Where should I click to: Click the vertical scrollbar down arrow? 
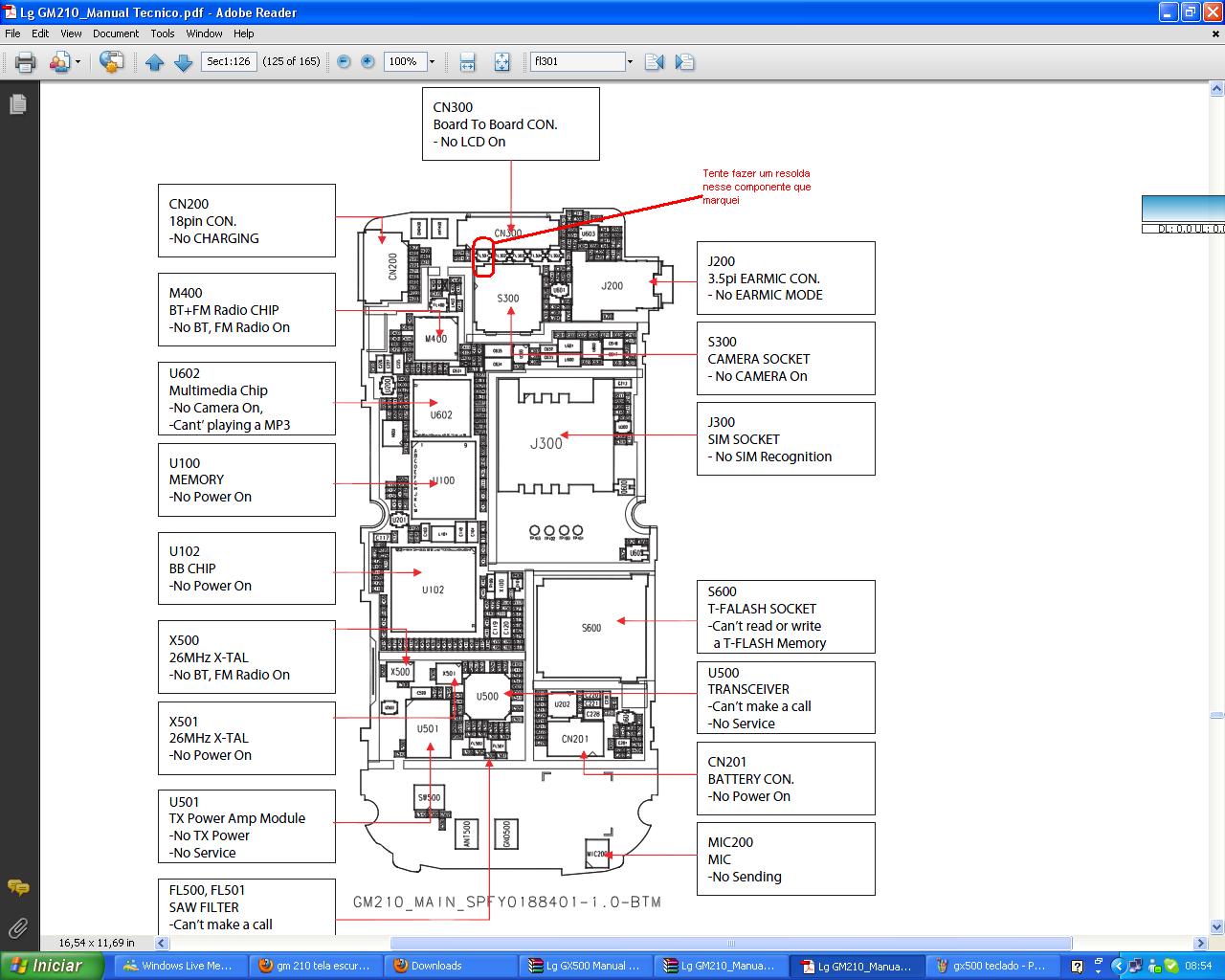point(1216,926)
